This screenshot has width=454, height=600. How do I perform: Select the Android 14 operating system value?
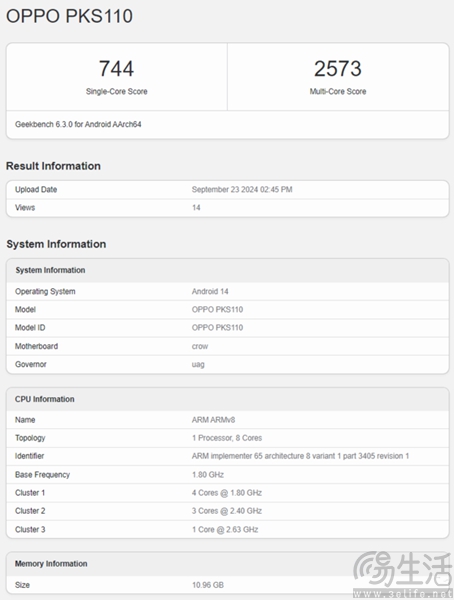click(210, 292)
